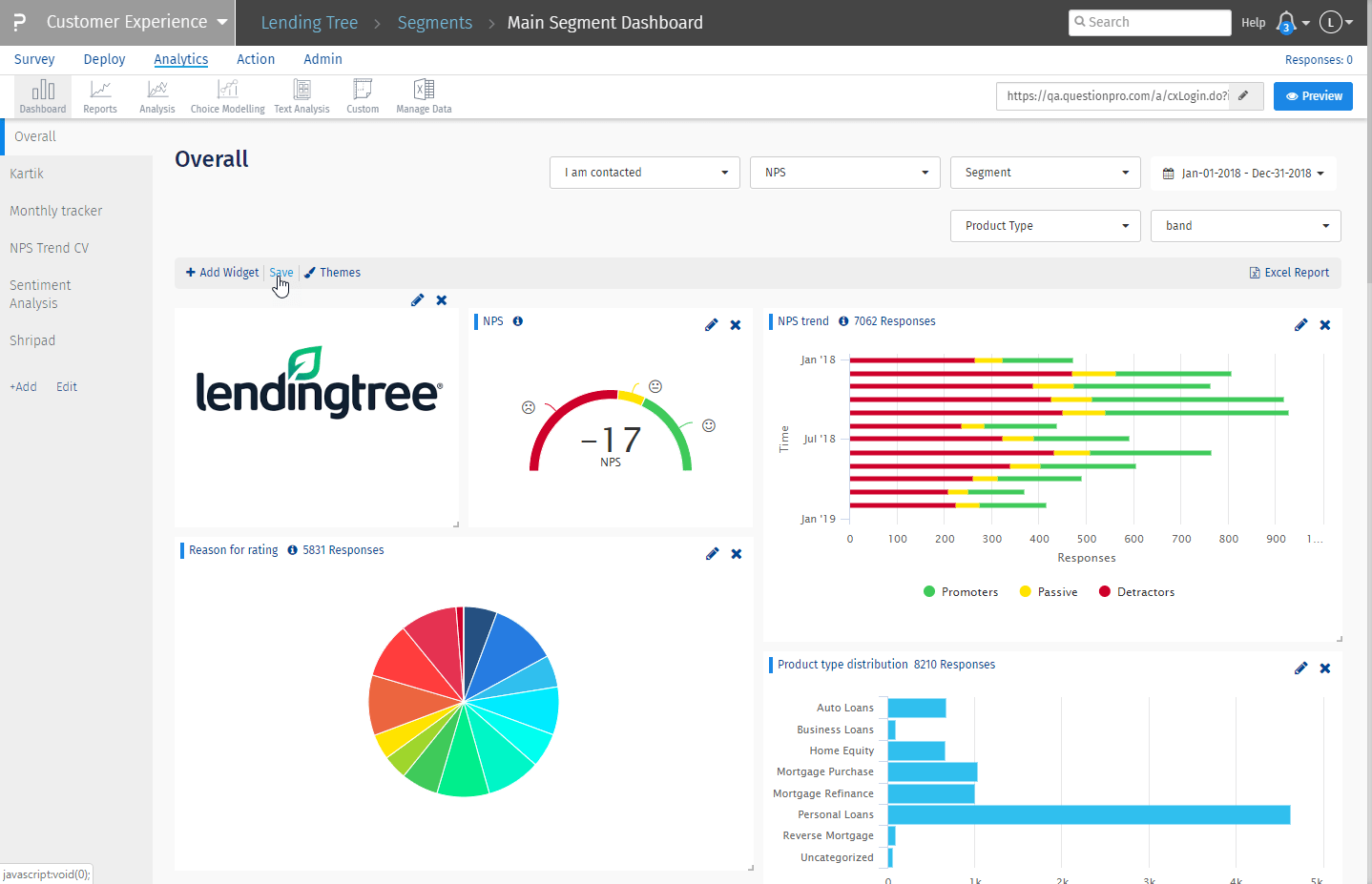The image size is (1372, 884).
Task: Show info for NPS trend widget
Action: 843,321
